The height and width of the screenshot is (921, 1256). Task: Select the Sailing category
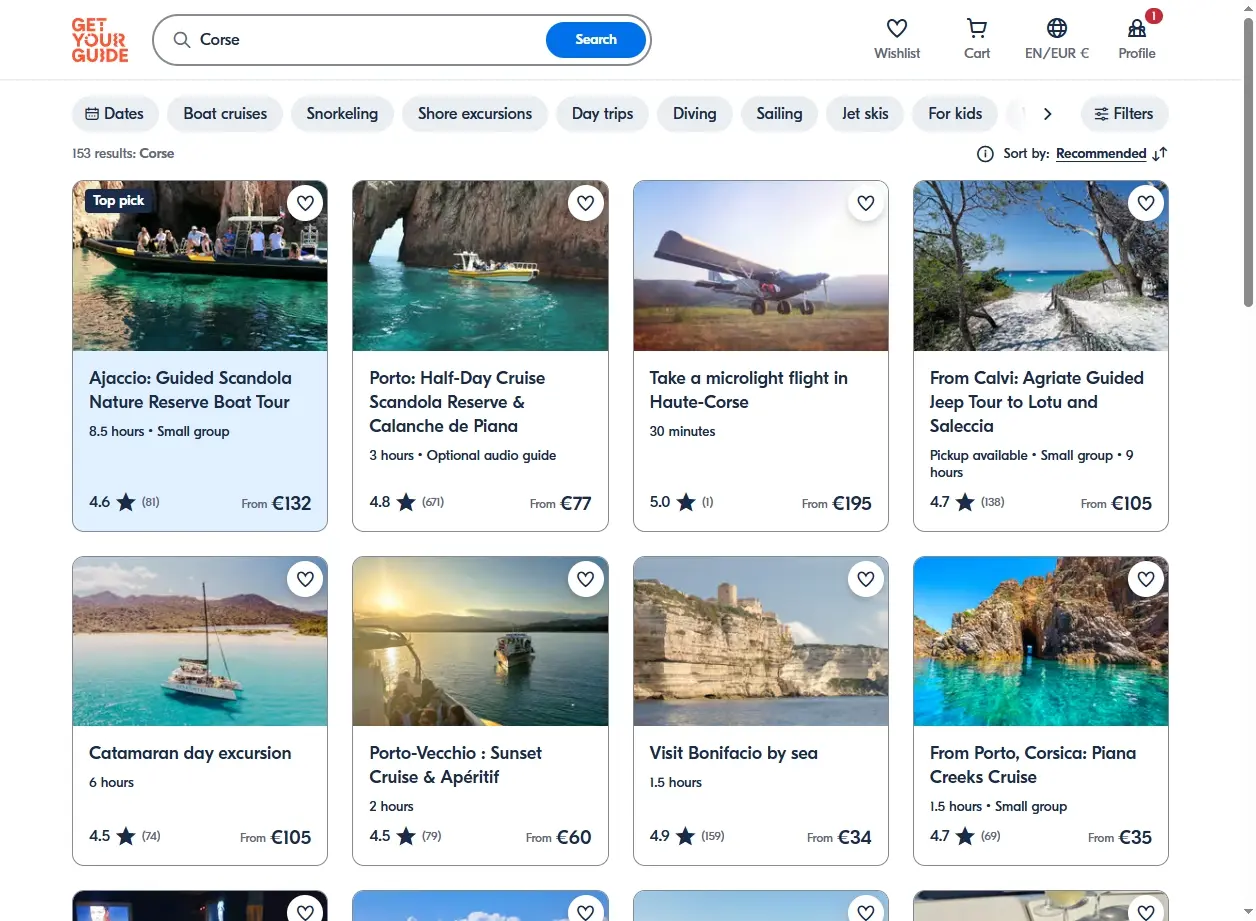click(779, 114)
